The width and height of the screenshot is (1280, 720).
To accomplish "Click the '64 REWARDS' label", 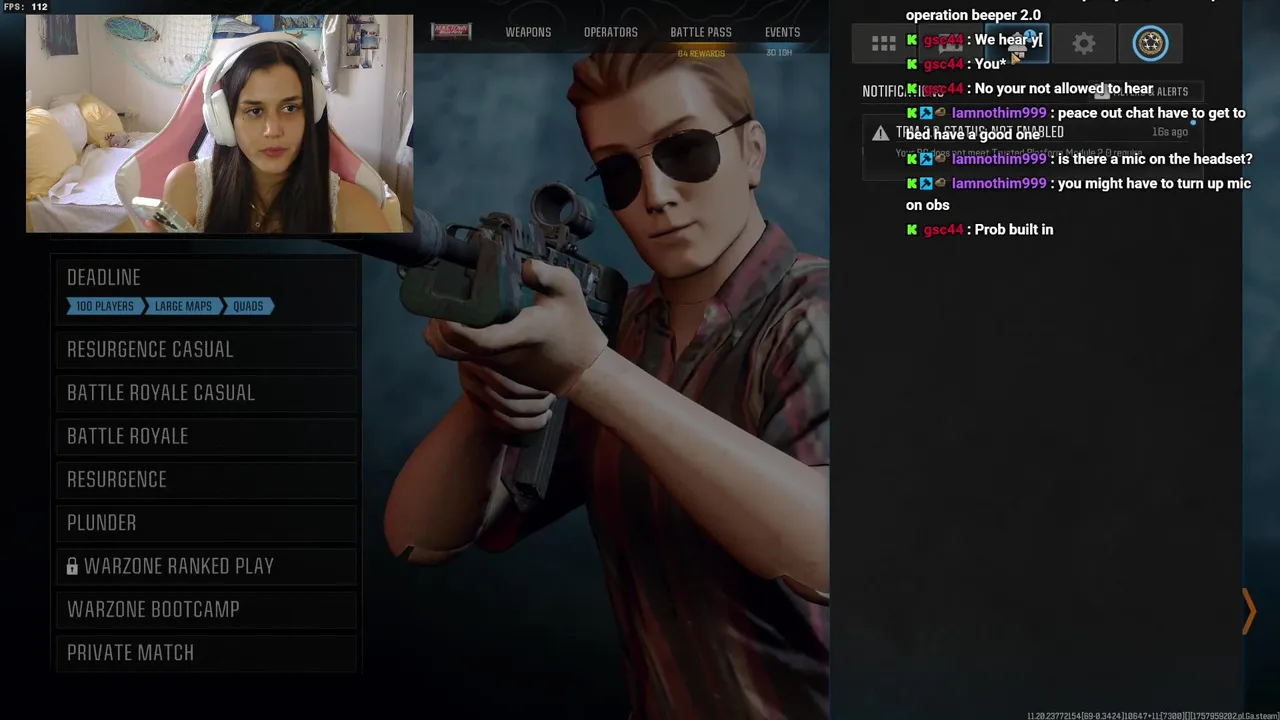I will tap(701, 53).
